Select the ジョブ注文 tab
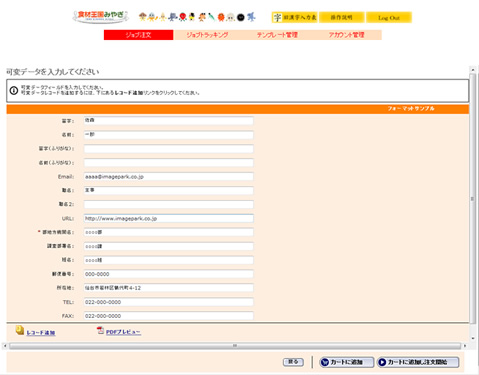Viewport: 479px width, 375px height. coord(138,35)
